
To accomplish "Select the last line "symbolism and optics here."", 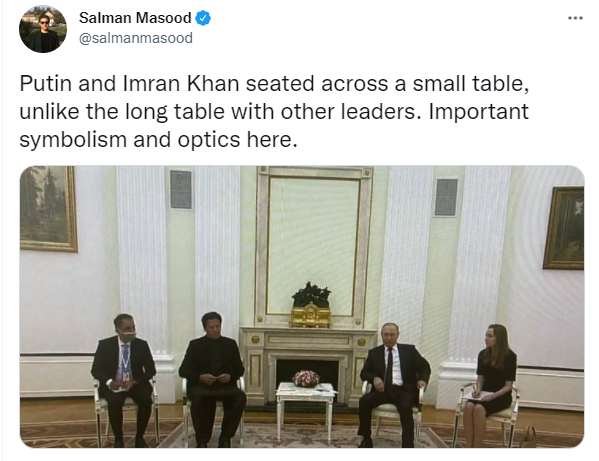I will point(158,139).
